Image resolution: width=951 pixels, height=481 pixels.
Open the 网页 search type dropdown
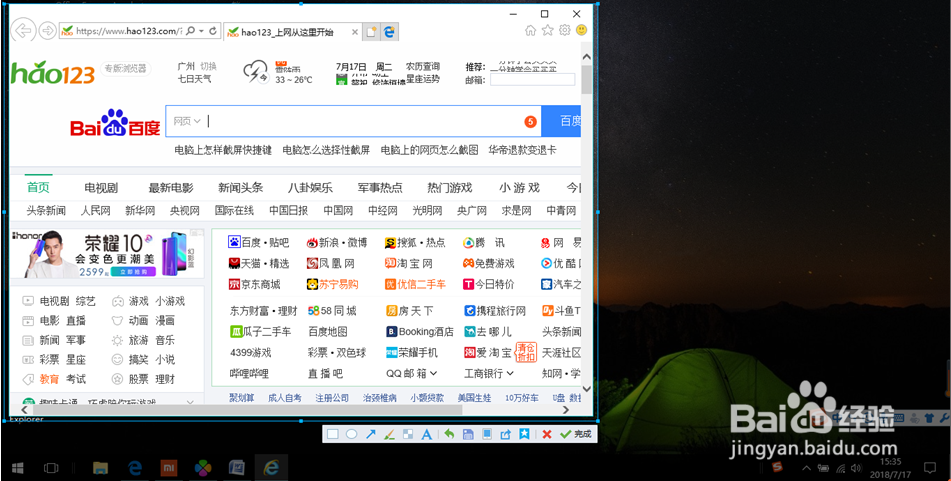tap(187, 121)
